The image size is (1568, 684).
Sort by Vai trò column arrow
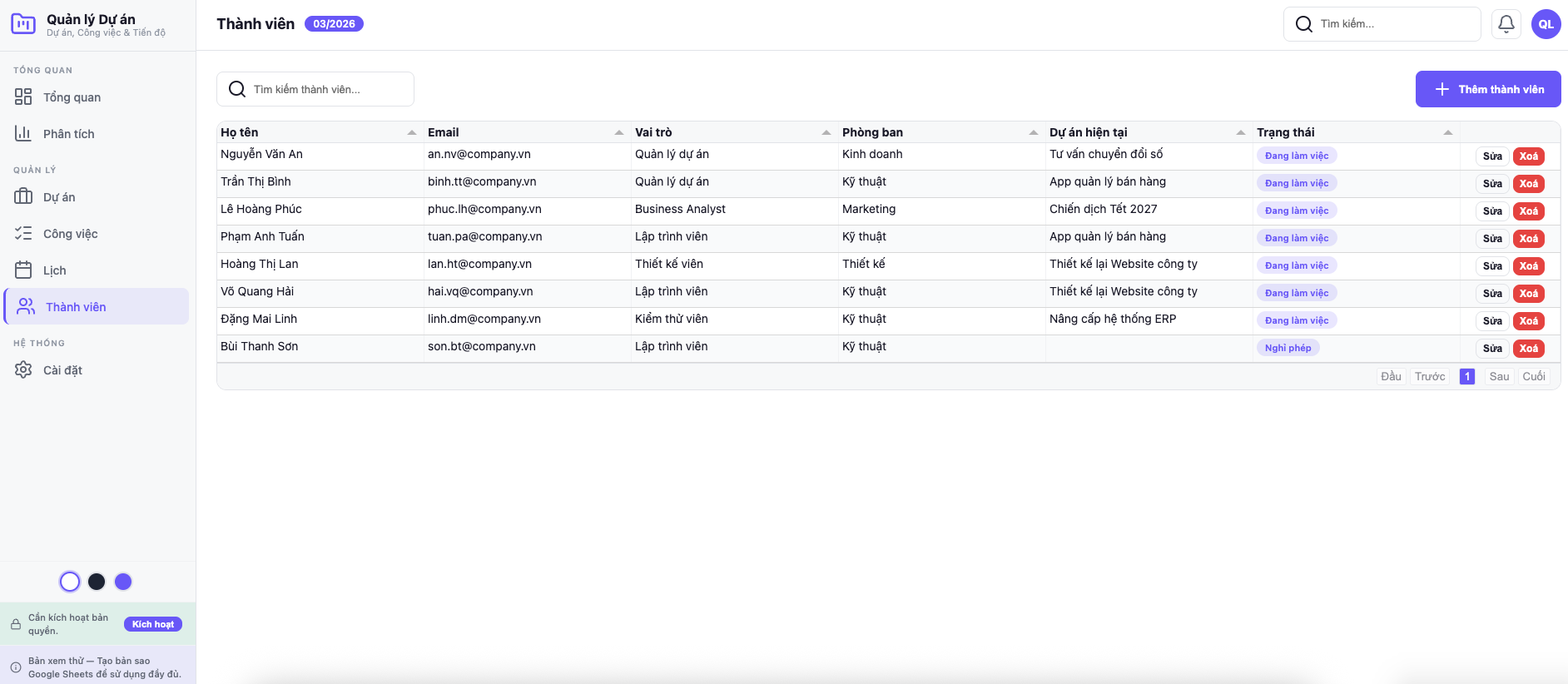pos(826,133)
